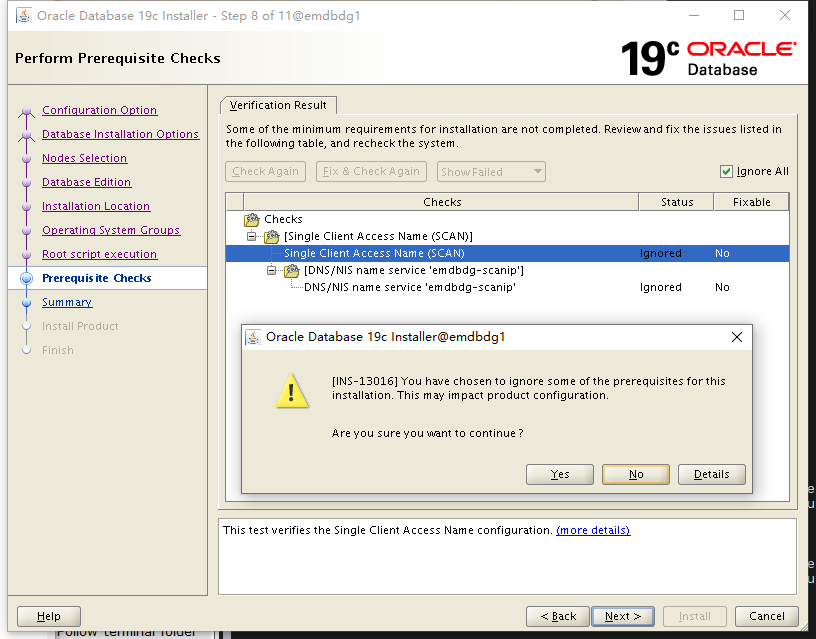Toggle the Ignore All checkbox
Screen dimensions: 816x639
pos(726,171)
